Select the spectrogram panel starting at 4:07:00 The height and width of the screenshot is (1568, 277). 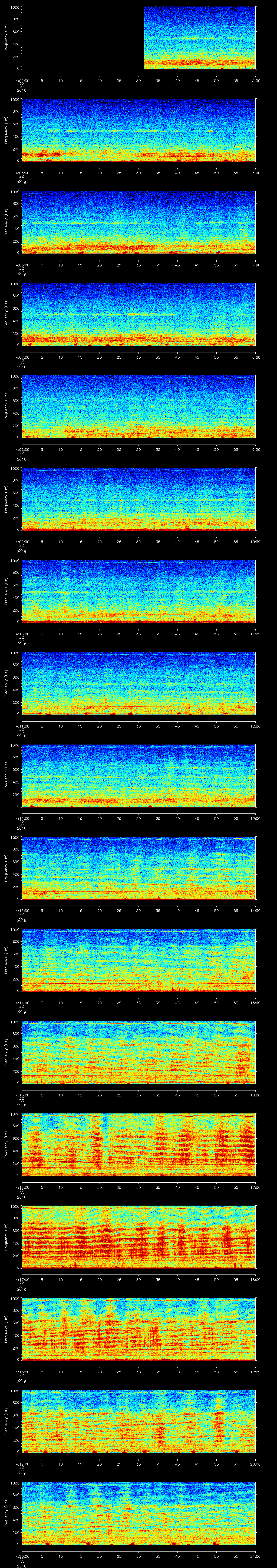pos(139,315)
